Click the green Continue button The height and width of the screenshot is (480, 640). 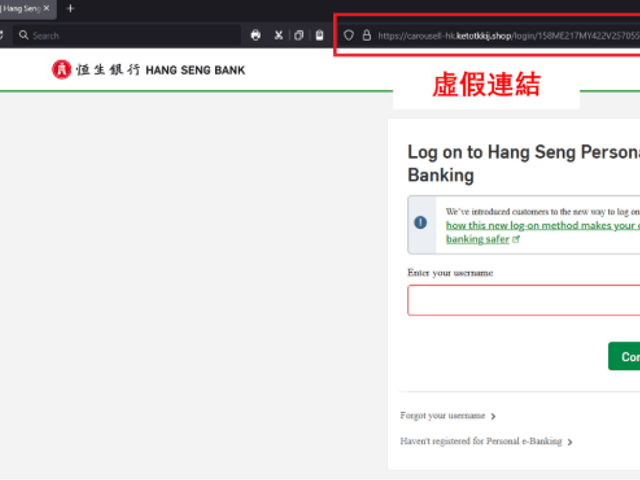(x=624, y=356)
